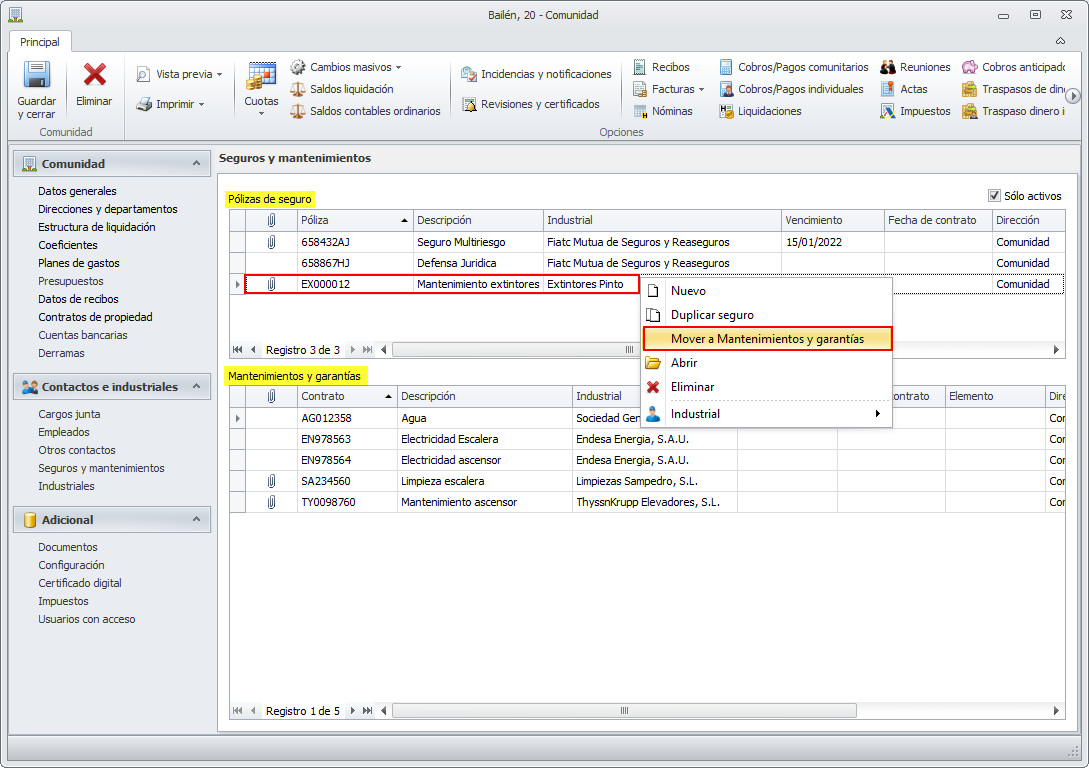This screenshot has width=1089, height=768.
Task: Select Mover a Mantenimientos y garantías
Action: pos(766,339)
